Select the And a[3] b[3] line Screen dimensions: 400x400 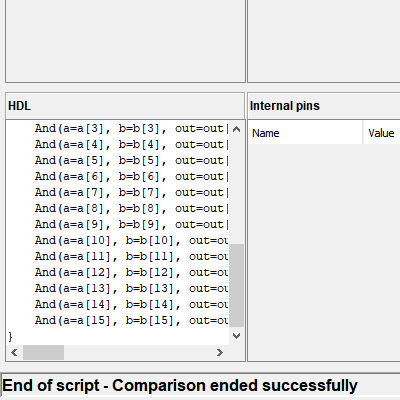[132, 129]
